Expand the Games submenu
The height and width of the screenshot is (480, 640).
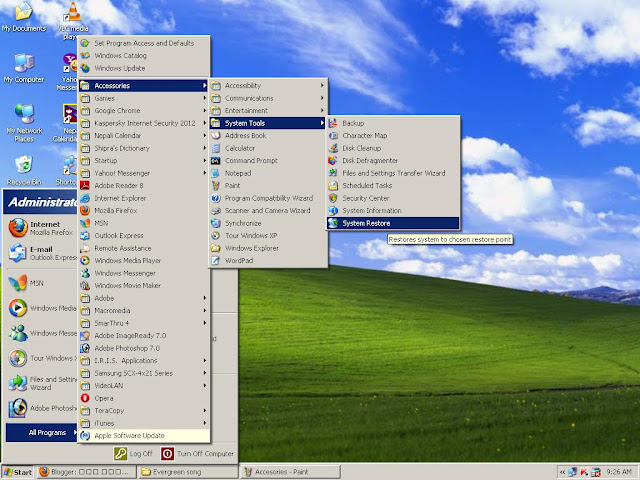pyautogui.click(x=144, y=98)
